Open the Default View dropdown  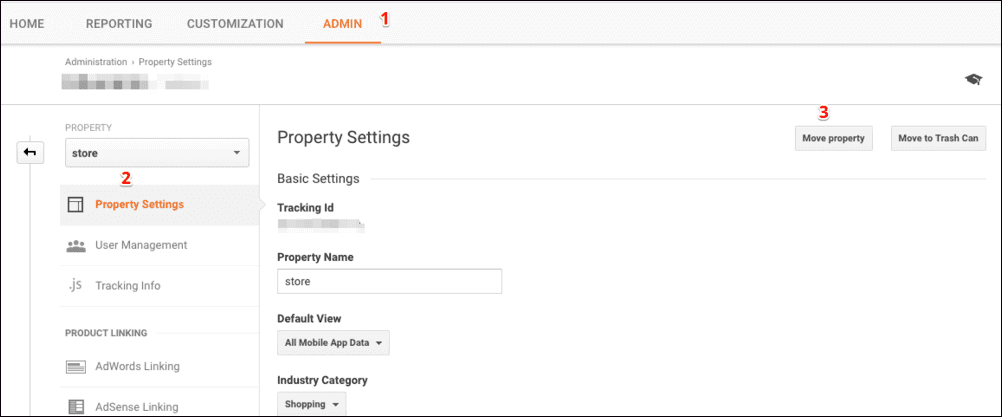[x=333, y=343]
